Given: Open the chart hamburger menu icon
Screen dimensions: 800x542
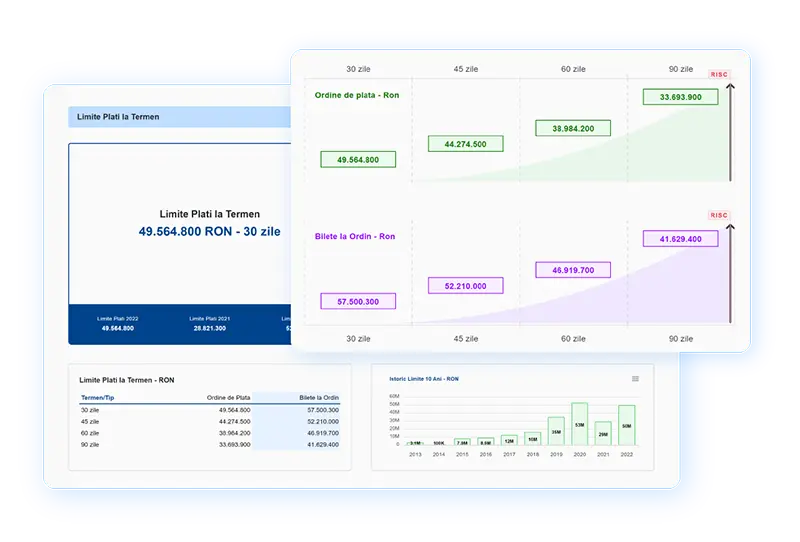Looking at the screenshot, I should [x=635, y=379].
